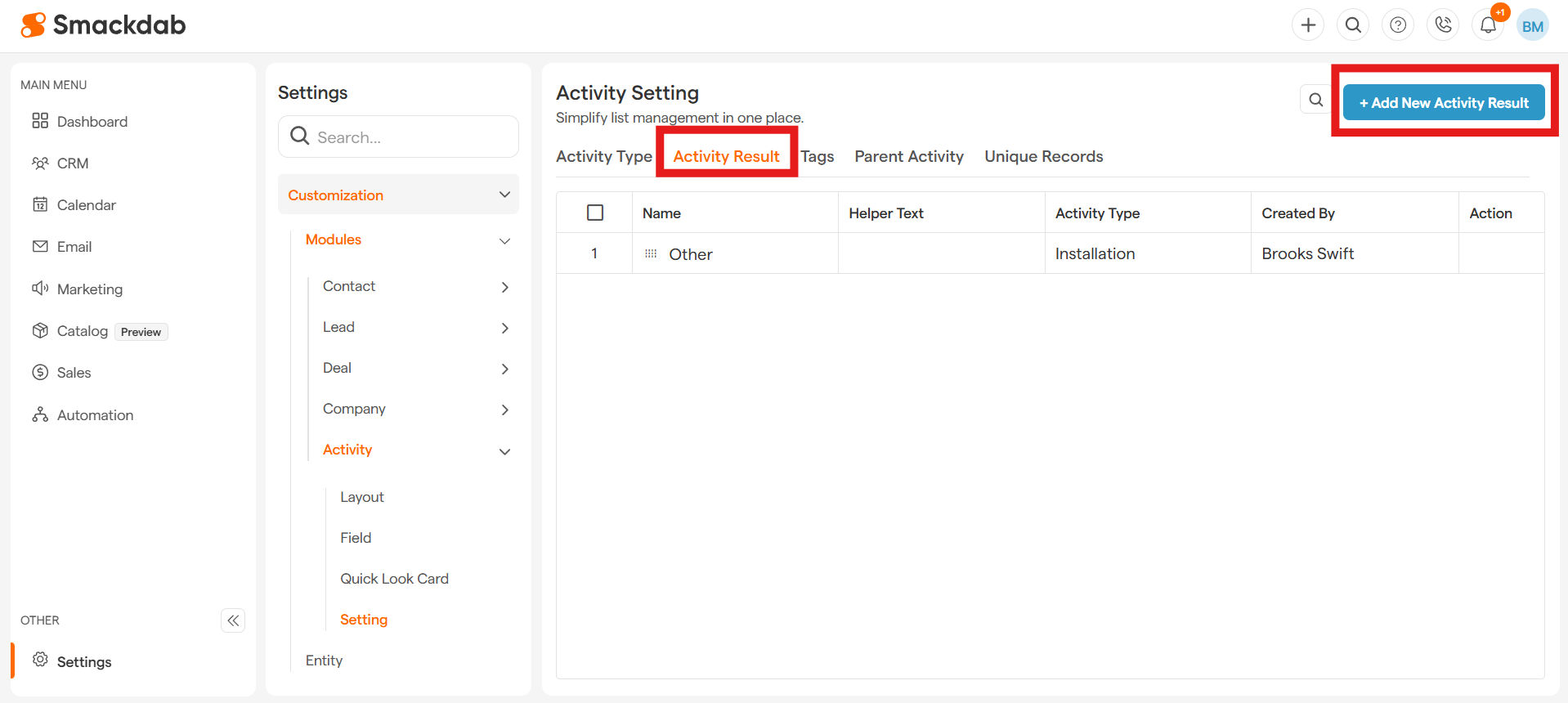The height and width of the screenshot is (703, 1568).
Task: Click the phone call icon
Action: click(1443, 25)
